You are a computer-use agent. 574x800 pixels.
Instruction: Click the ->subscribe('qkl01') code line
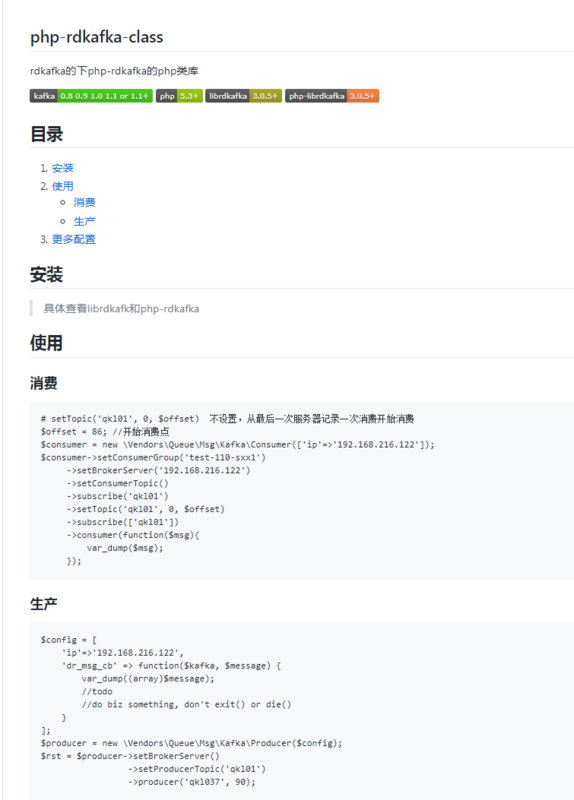click(x=117, y=496)
